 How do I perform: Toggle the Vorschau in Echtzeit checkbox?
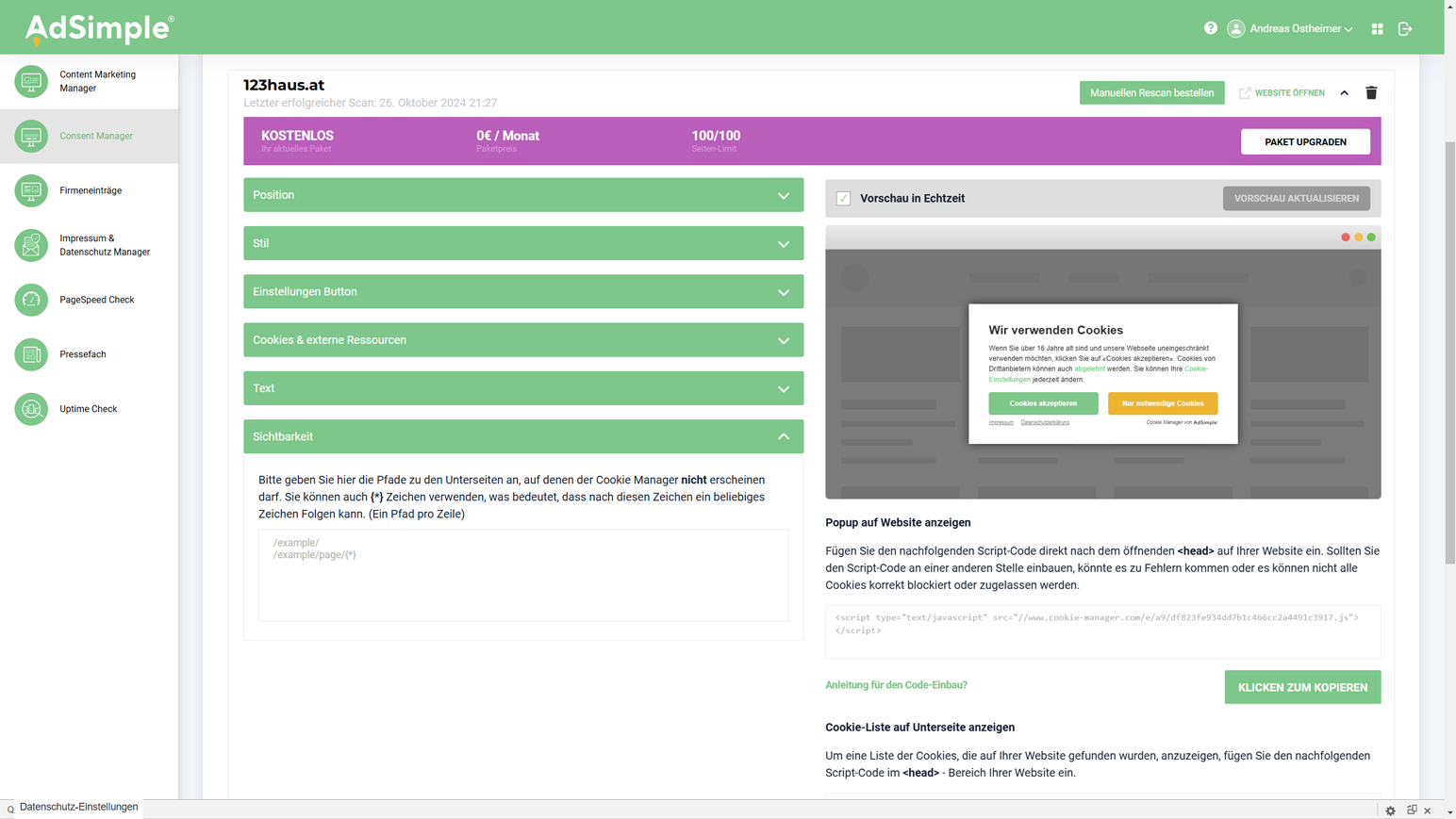[x=843, y=199]
